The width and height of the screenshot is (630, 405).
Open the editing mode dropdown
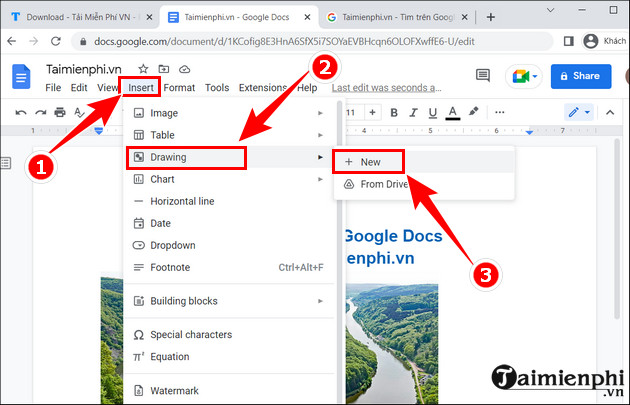click(x=579, y=112)
